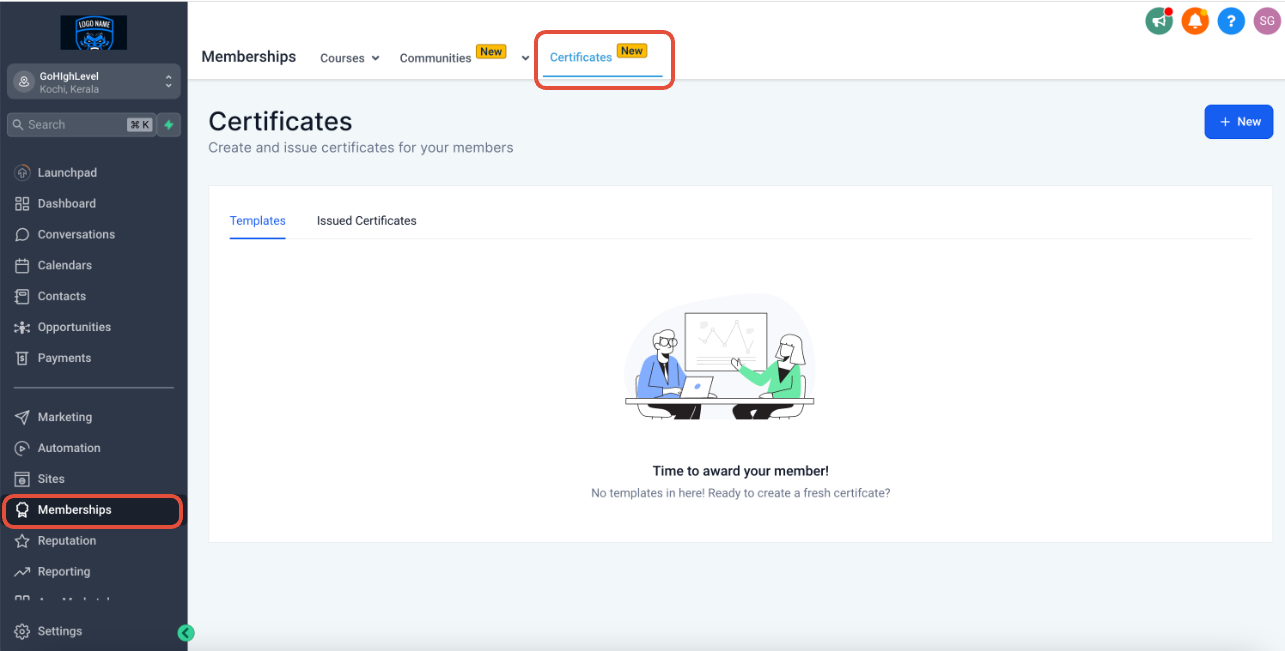Select the Templates tab

257,221
